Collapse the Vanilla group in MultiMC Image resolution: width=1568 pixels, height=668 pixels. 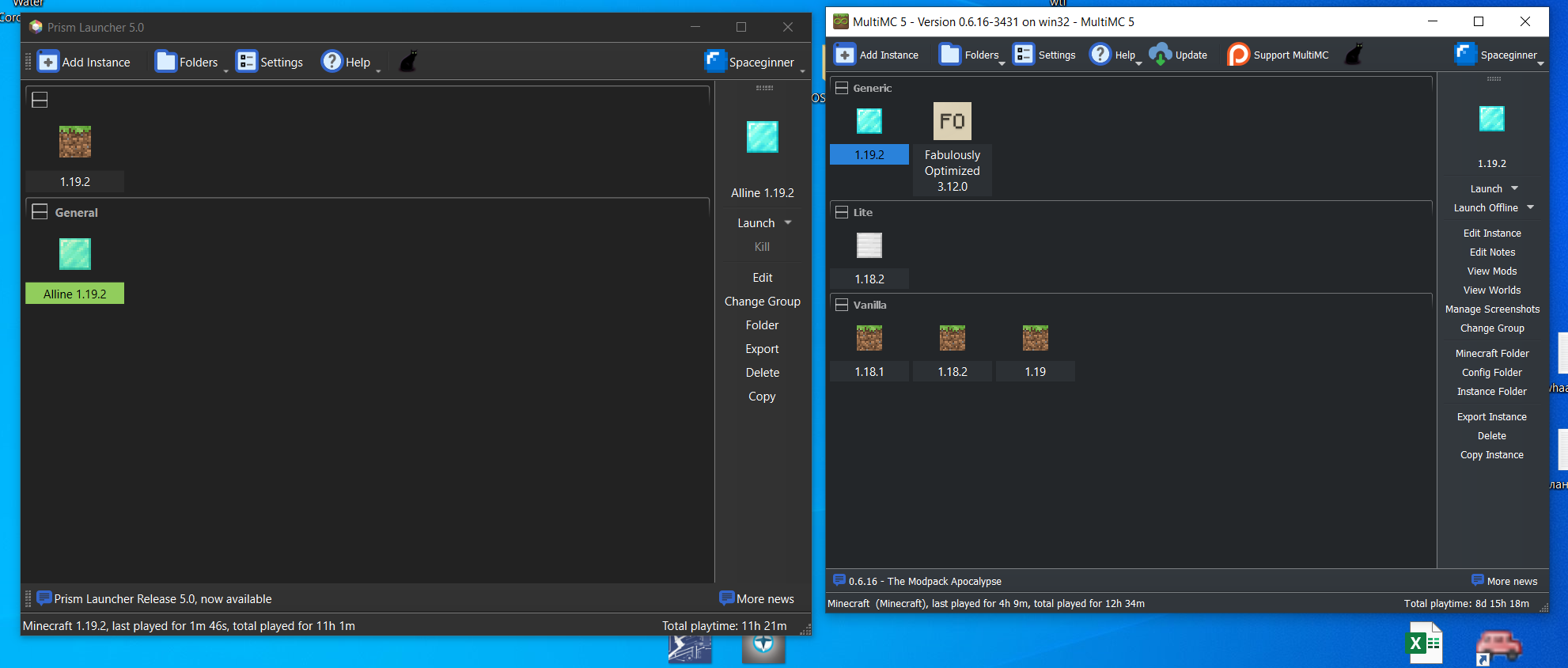842,305
